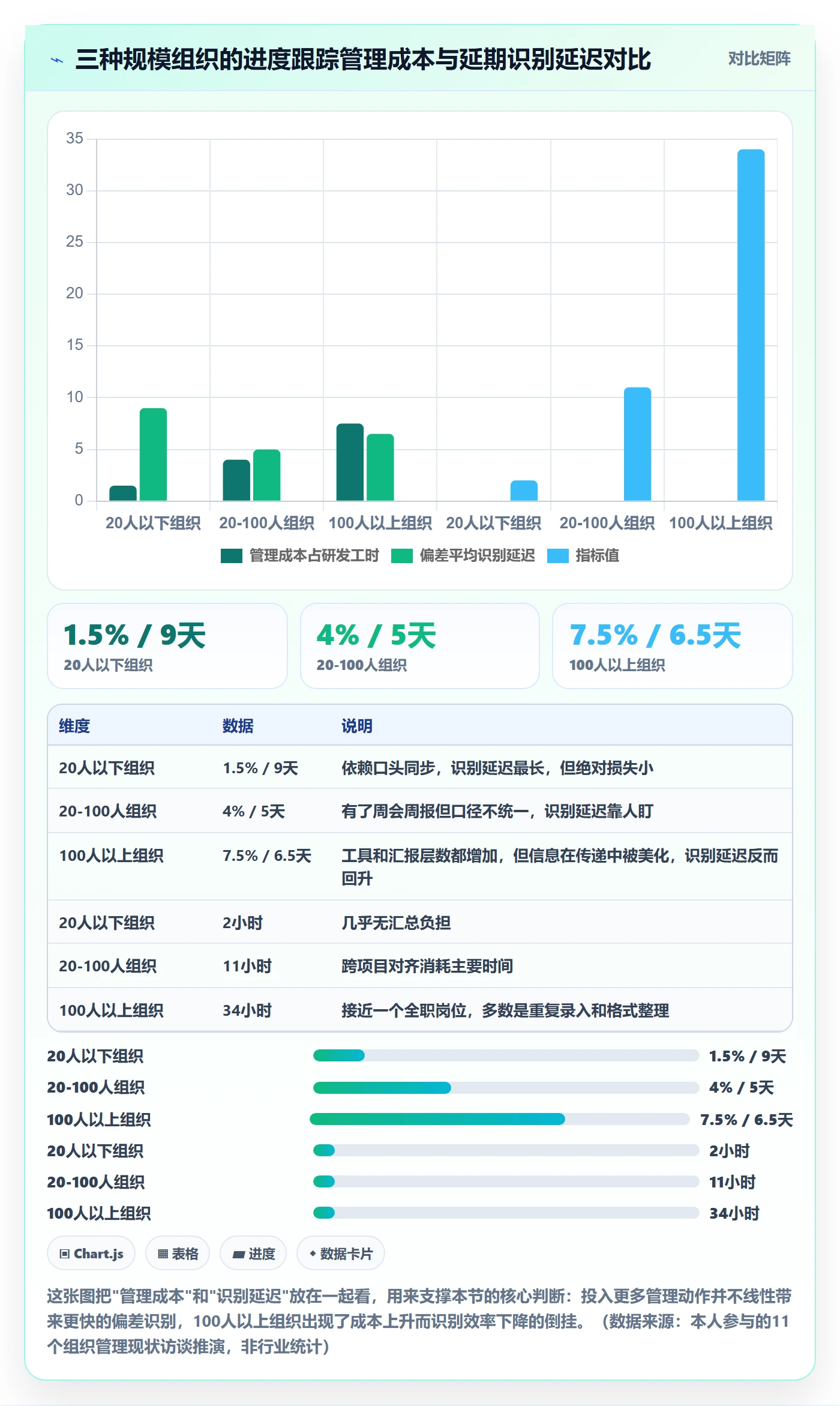Viewport: 840px width, 1406px height.
Task: Click the tallest blue bar in the chart
Action: [751, 325]
